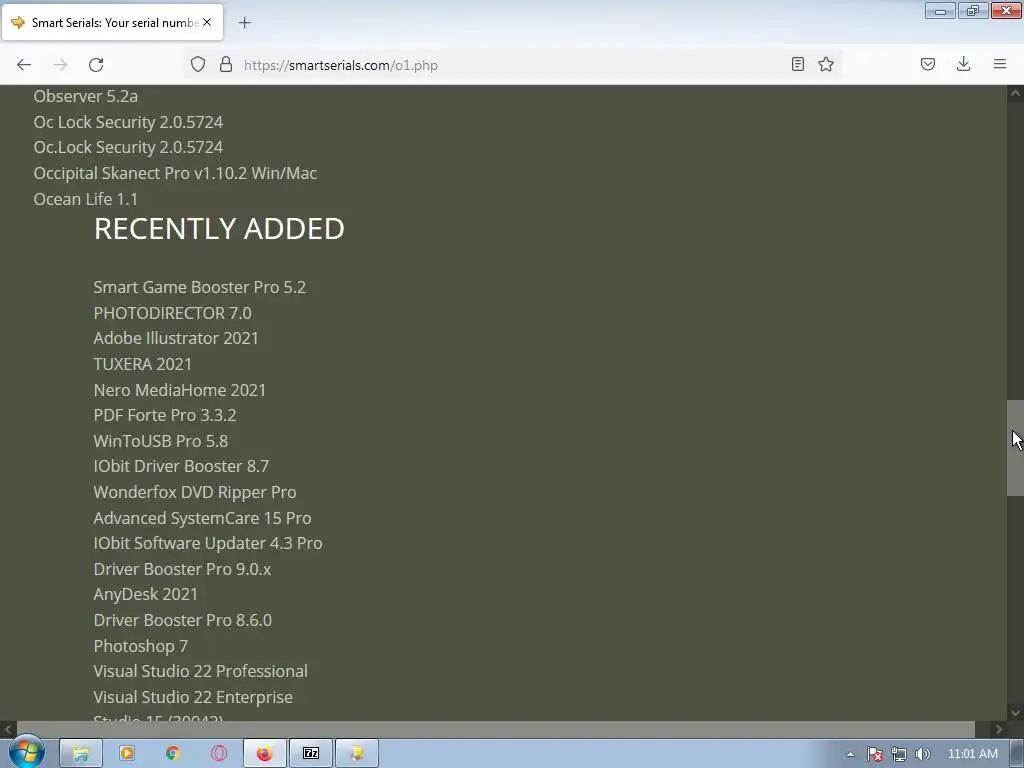Screen dimensions: 1024x768
Task: Open a new tab with the plus button
Action: tap(244, 23)
